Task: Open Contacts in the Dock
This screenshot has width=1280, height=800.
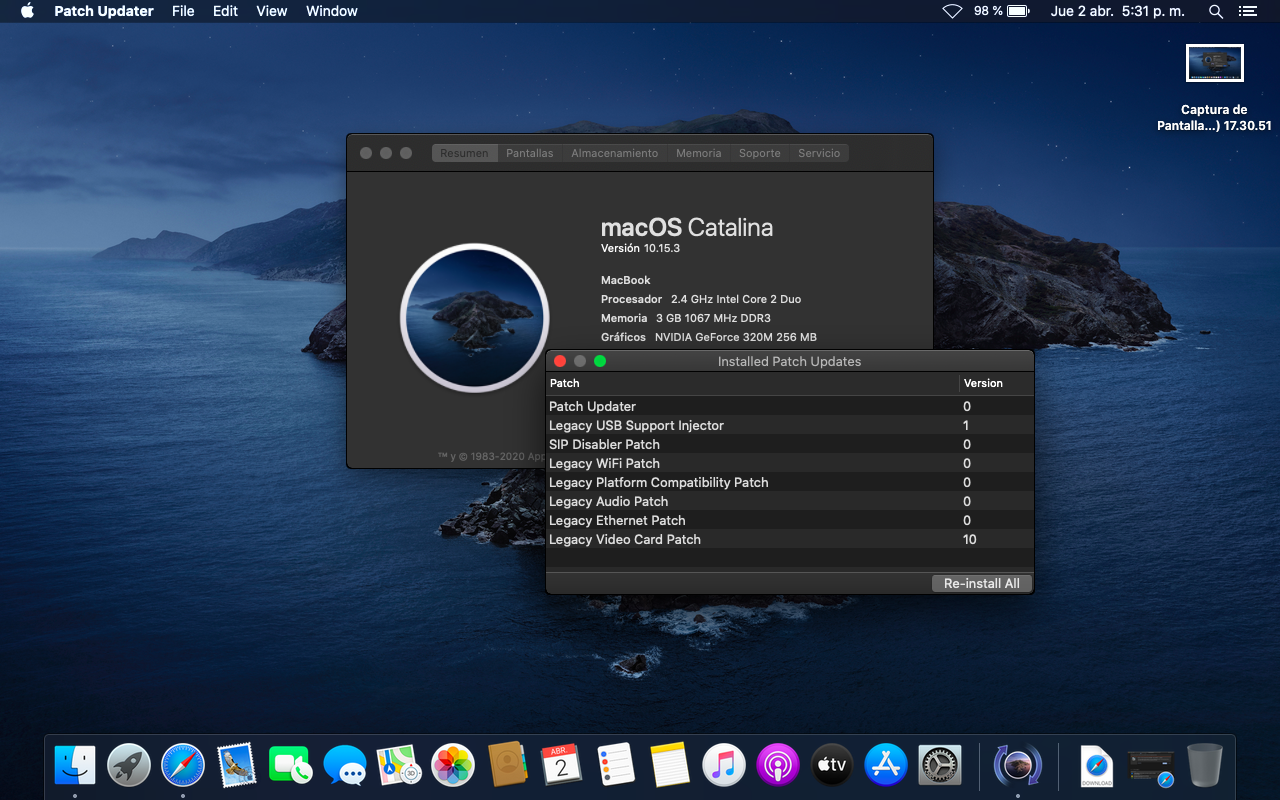Action: click(x=507, y=766)
